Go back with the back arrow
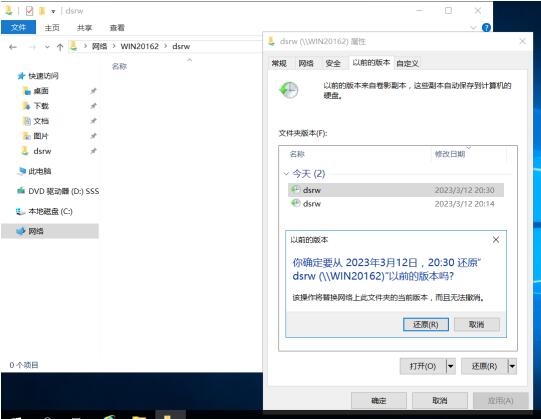The image size is (541, 419). pyautogui.click(x=13, y=47)
